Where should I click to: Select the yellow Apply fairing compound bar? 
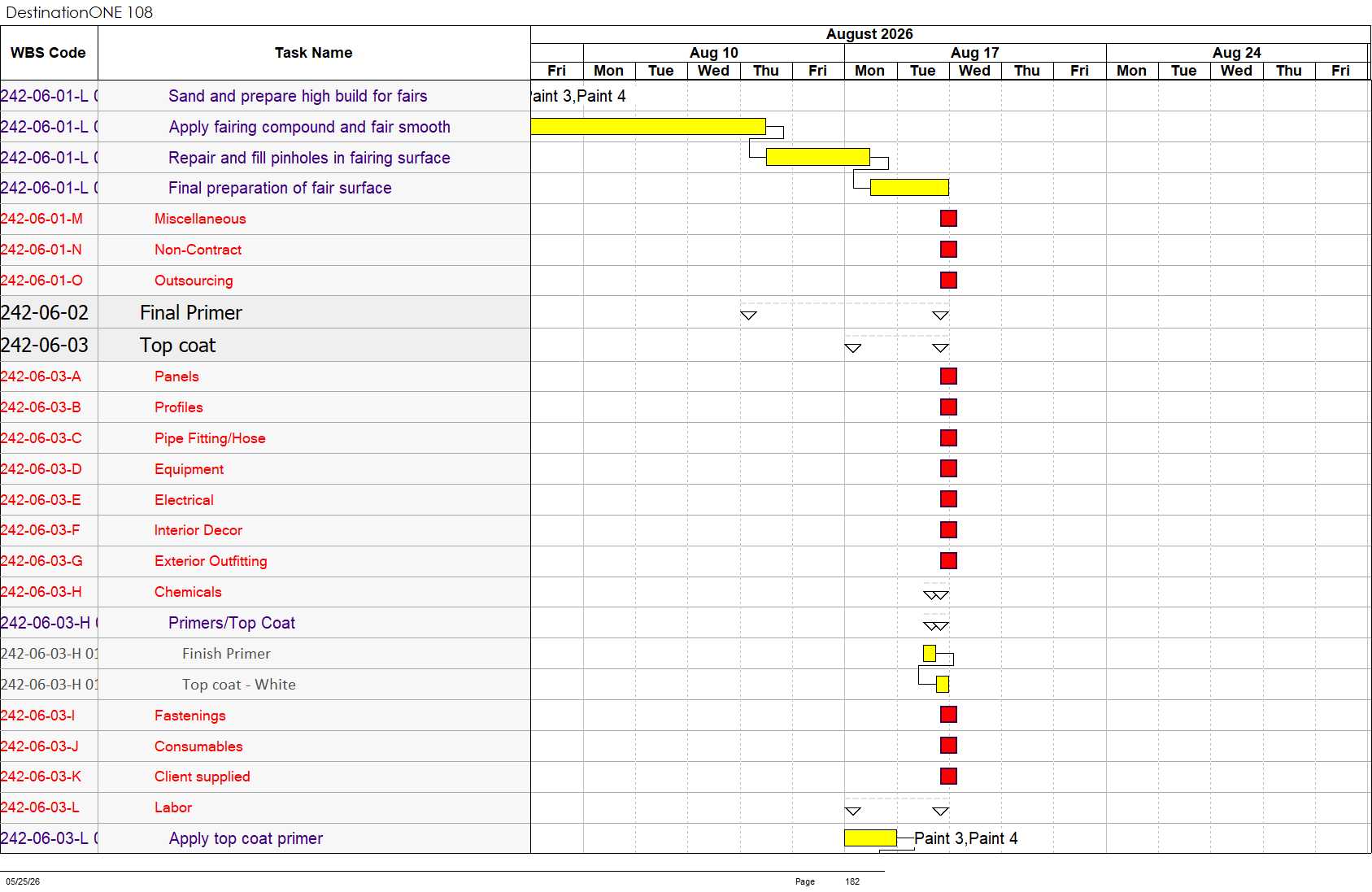point(648,126)
